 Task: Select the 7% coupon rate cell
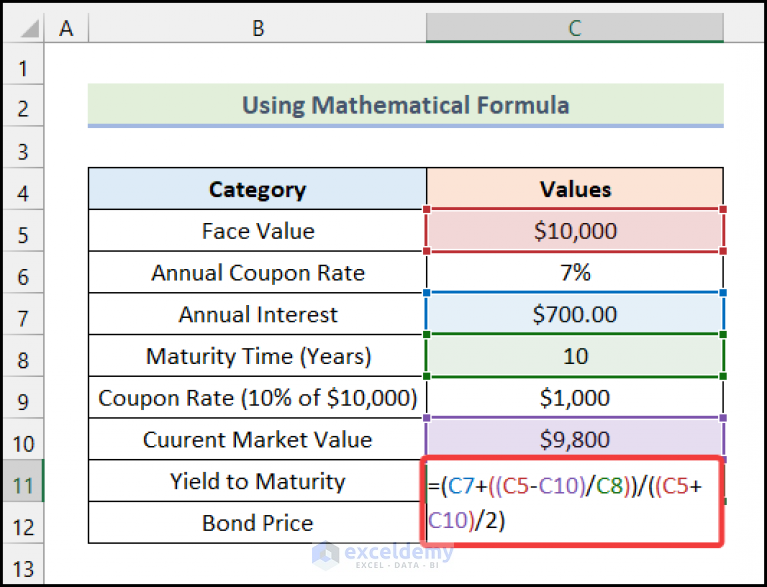click(x=575, y=272)
